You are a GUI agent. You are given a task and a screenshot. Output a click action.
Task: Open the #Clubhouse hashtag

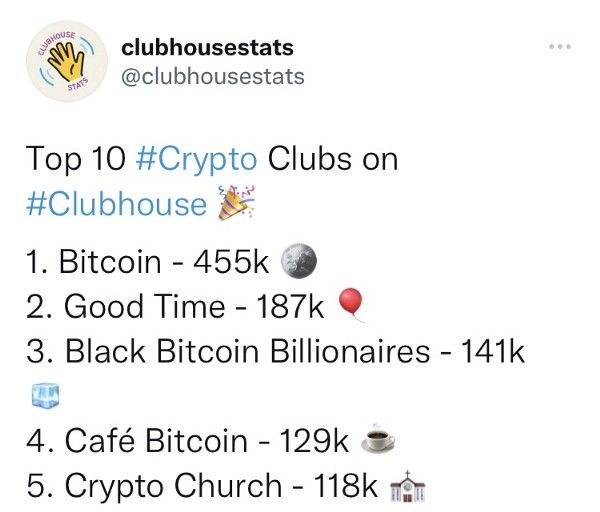117,203
